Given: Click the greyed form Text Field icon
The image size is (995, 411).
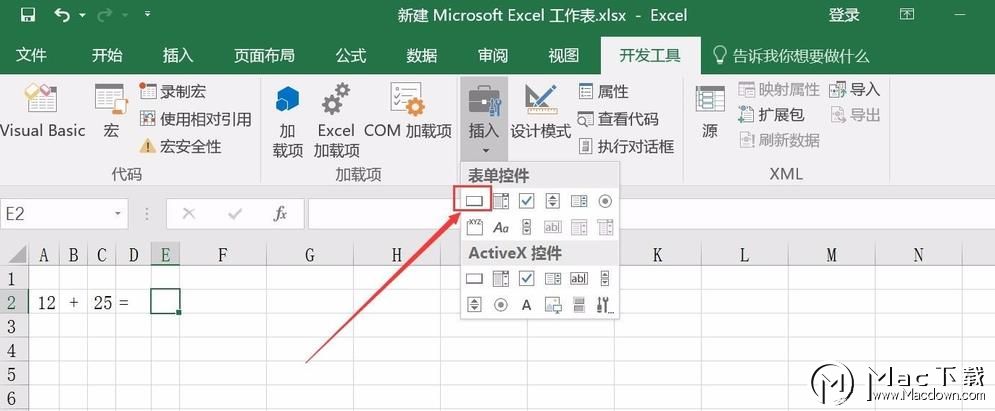Looking at the screenshot, I should (553, 226).
